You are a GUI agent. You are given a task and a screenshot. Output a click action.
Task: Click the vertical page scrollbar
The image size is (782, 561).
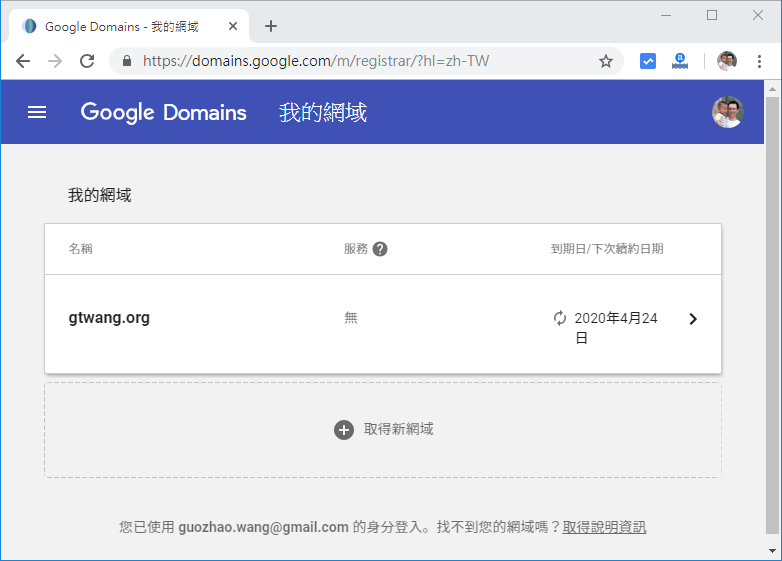[x=772, y=314]
